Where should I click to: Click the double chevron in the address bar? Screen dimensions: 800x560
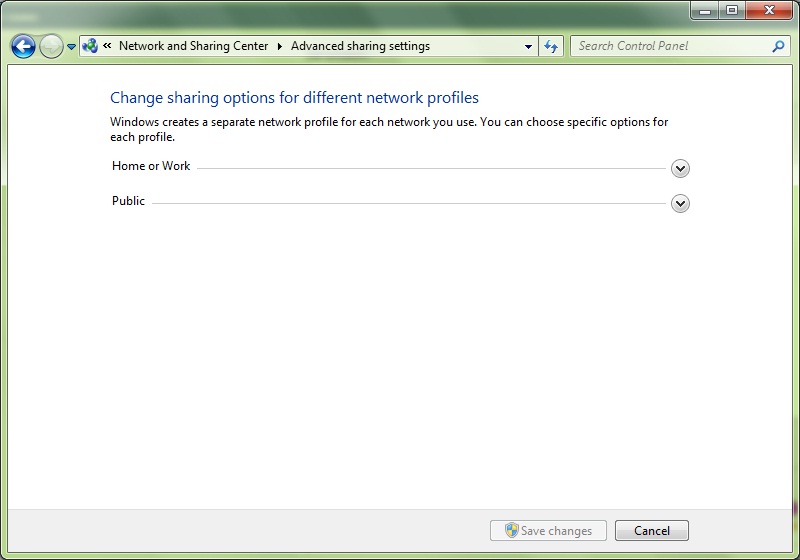point(107,46)
